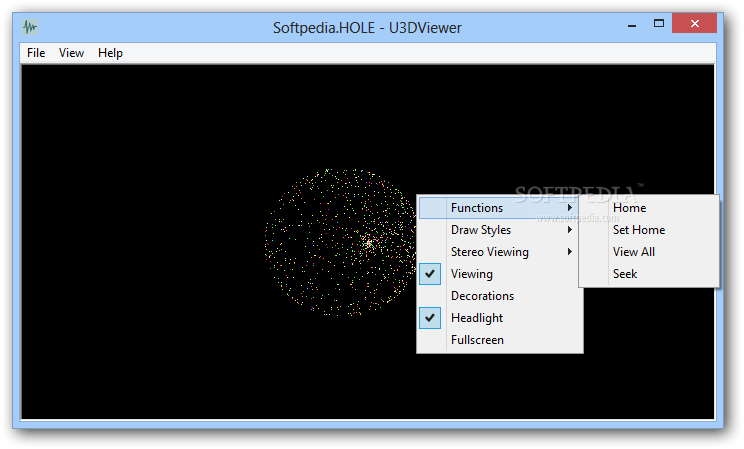
Task: Select Home in the Functions submenu
Action: coord(649,208)
